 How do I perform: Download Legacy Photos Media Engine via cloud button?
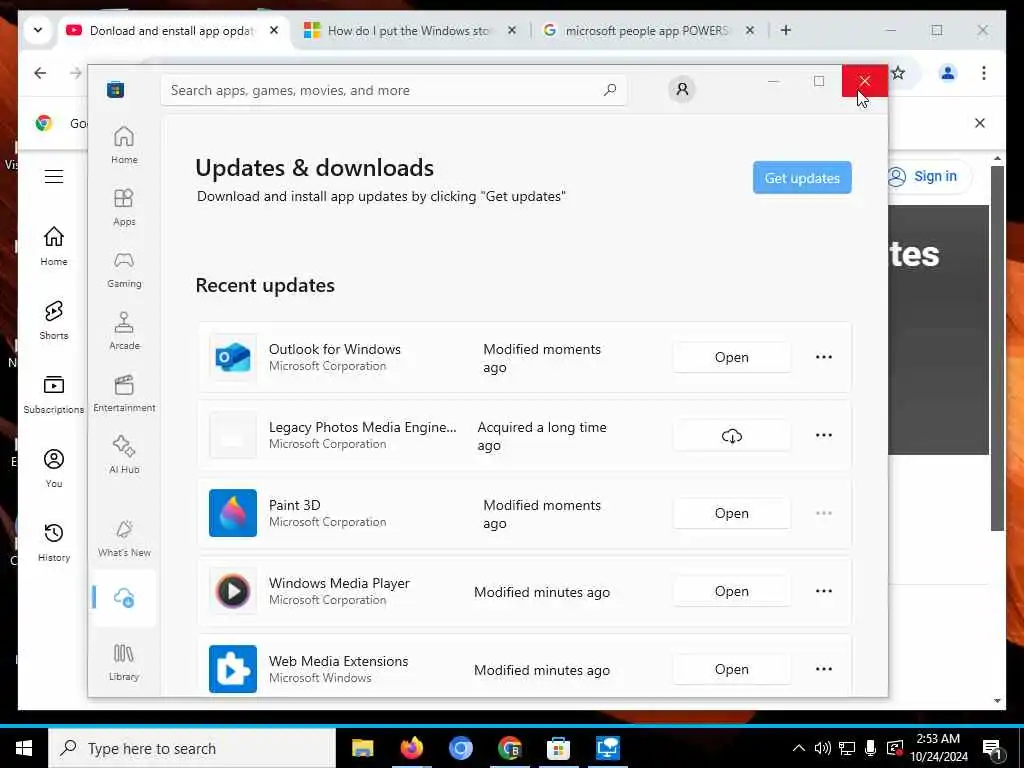731,436
